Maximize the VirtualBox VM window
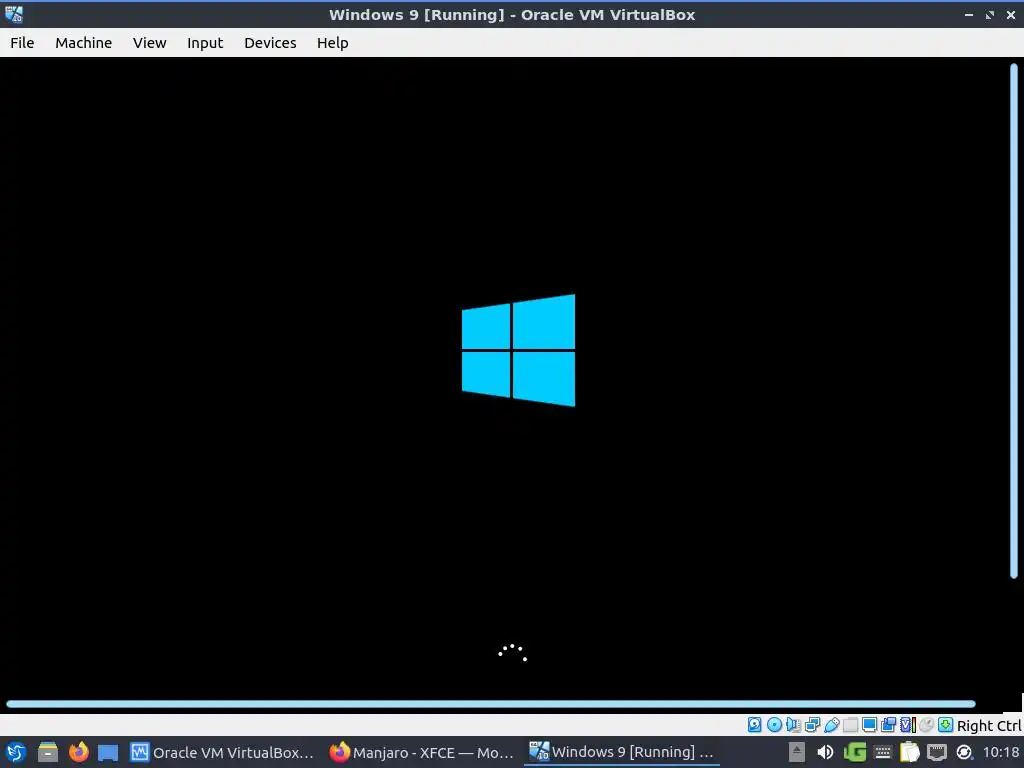 tap(990, 14)
